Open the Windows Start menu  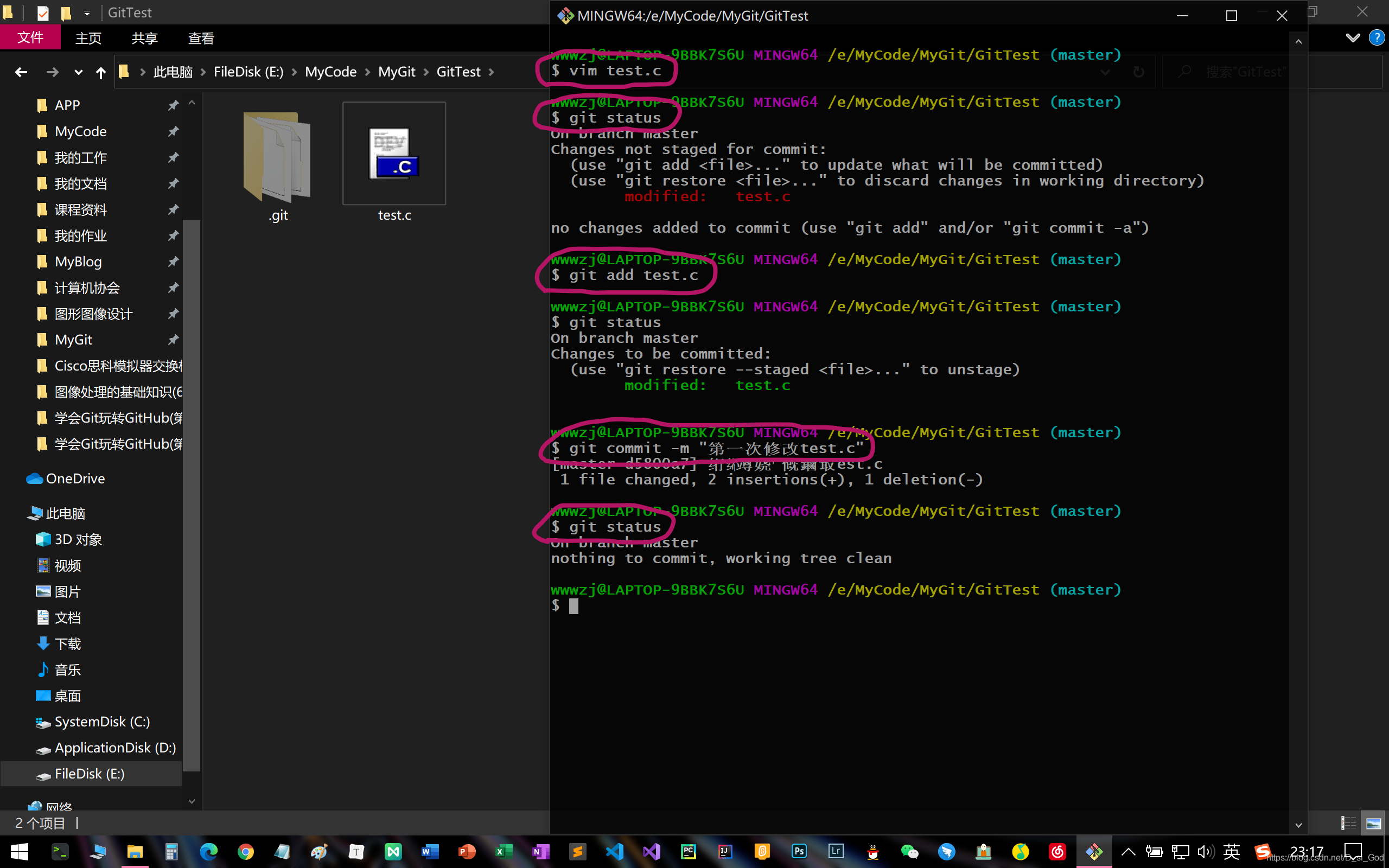coord(19,851)
